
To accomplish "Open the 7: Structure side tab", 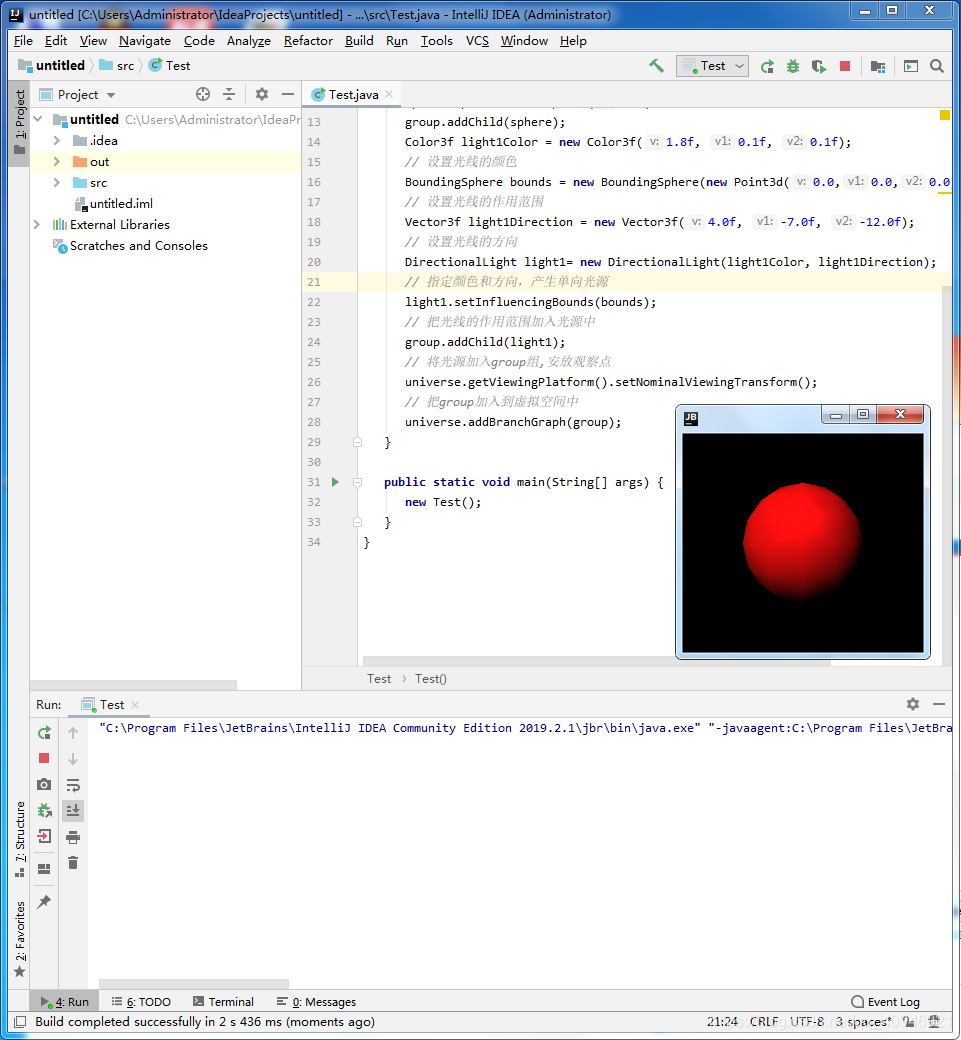I will point(20,838).
